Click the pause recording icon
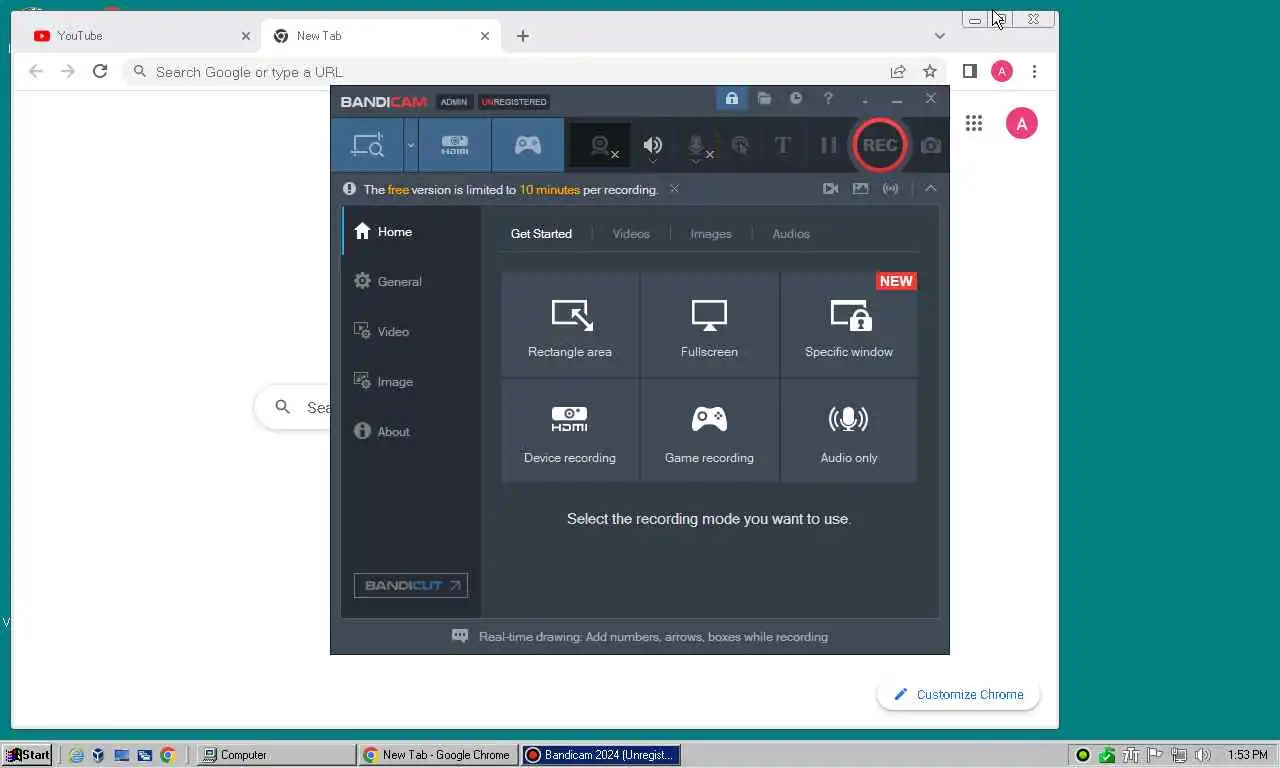This screenshot has width=1280, height=768. [828, 145]
